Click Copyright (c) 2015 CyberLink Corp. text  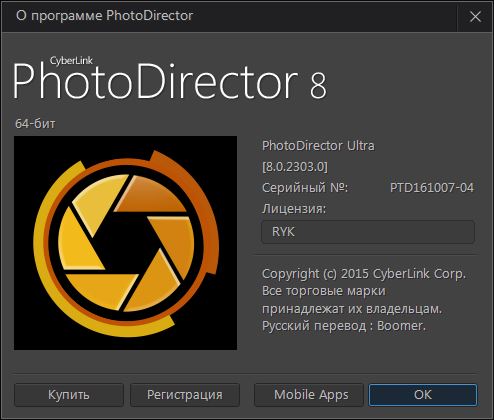(364, 274)
